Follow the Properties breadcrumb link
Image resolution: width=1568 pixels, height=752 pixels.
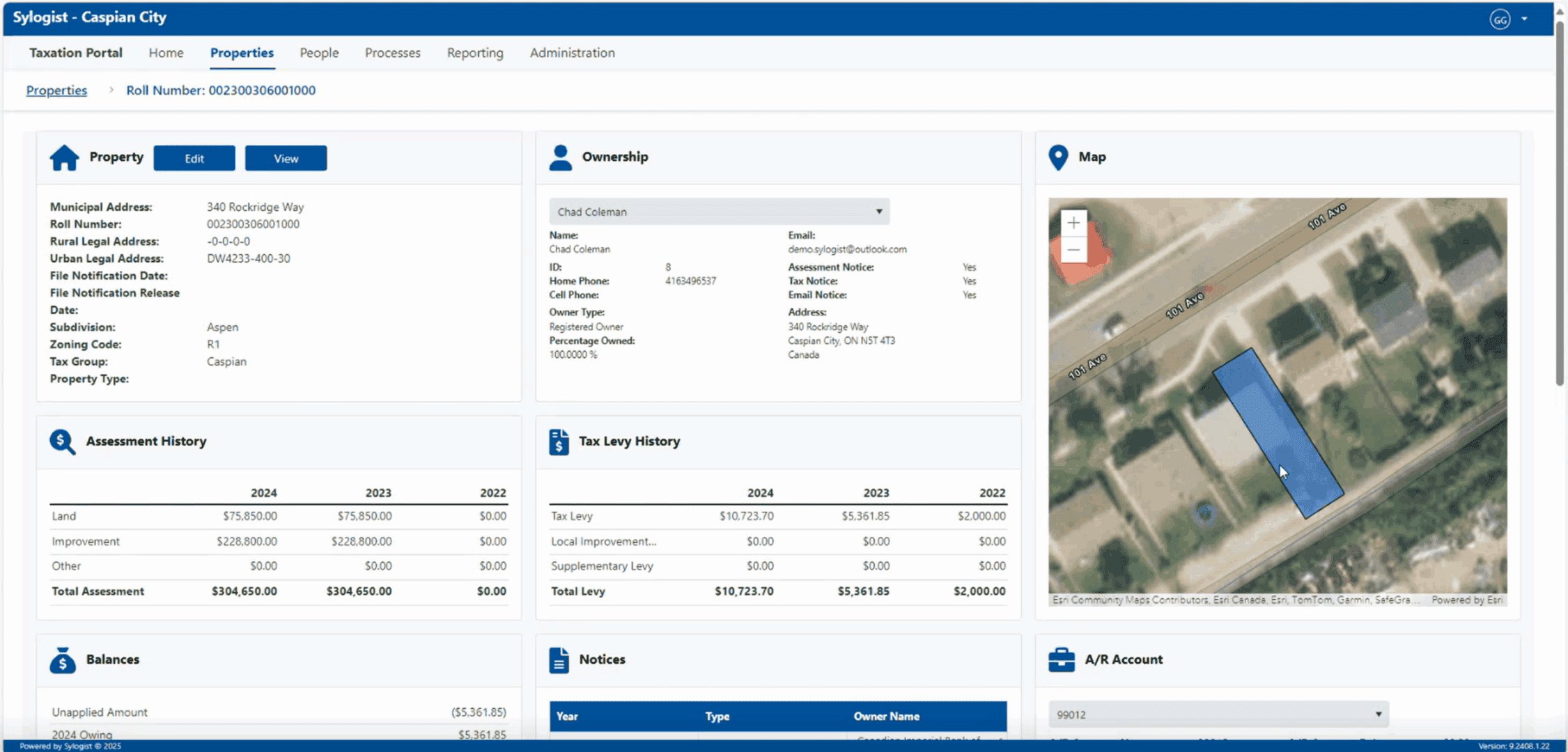click(x=56, y=91)
